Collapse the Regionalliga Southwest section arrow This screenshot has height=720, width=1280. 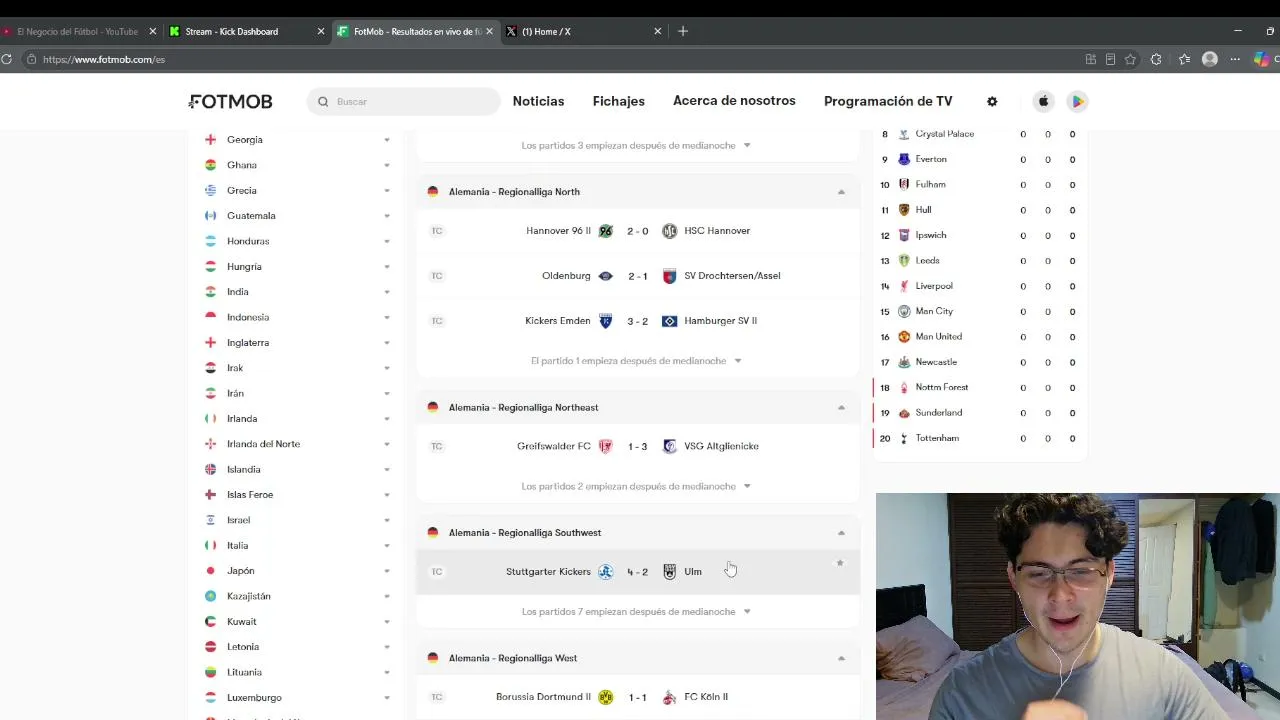841,533
